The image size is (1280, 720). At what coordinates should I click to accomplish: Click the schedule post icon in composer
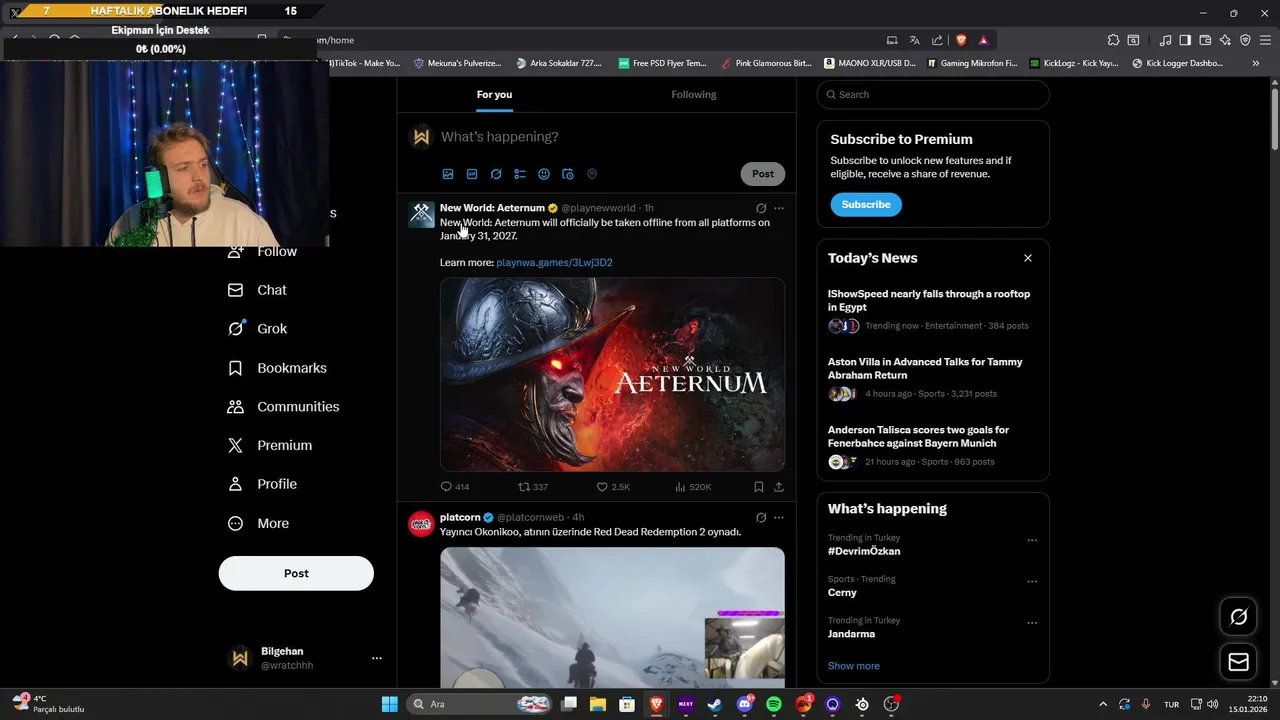click(568, 174)
